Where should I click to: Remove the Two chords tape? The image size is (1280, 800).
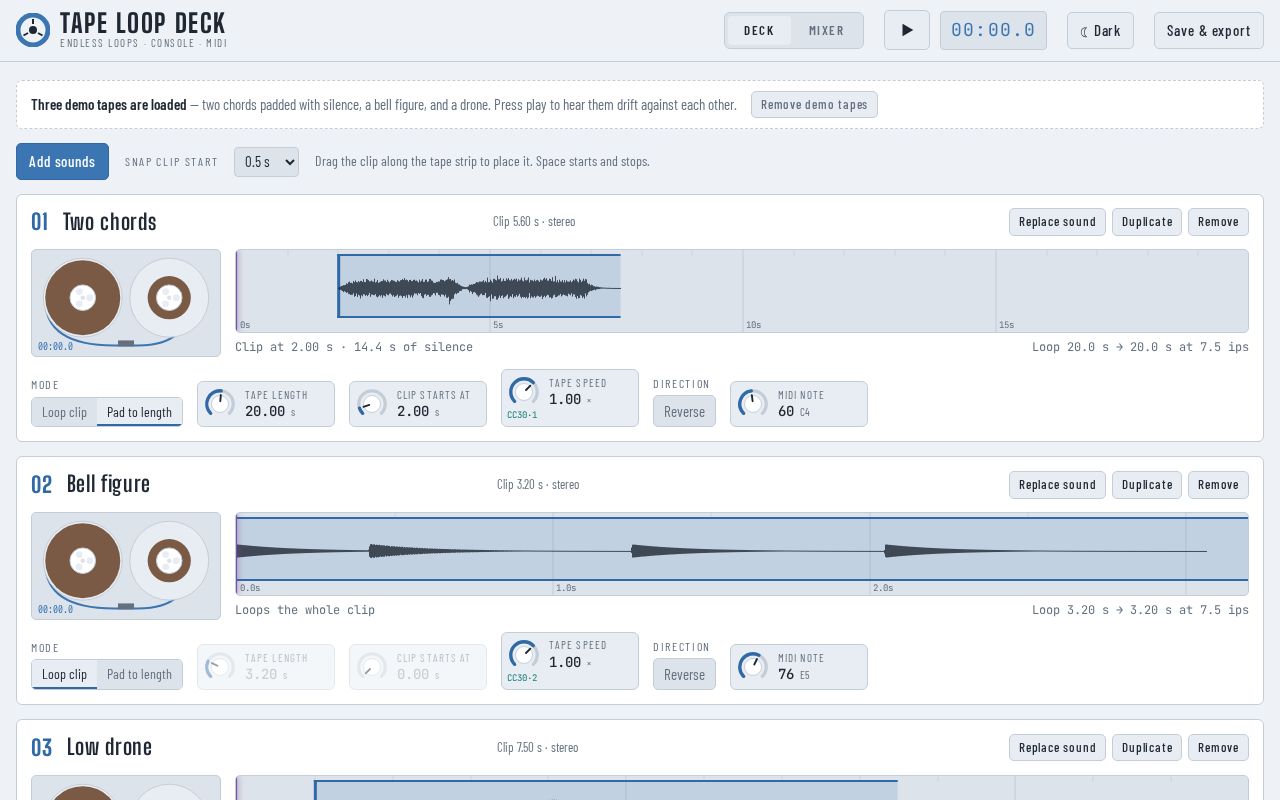coord(1218,222)
